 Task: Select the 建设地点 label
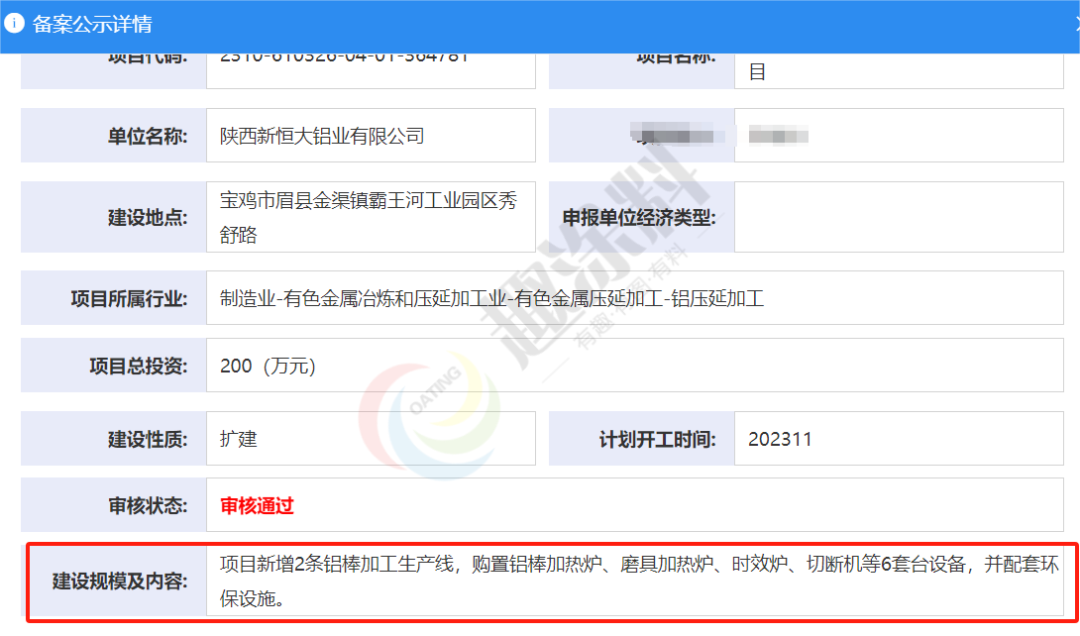point(148,217)
